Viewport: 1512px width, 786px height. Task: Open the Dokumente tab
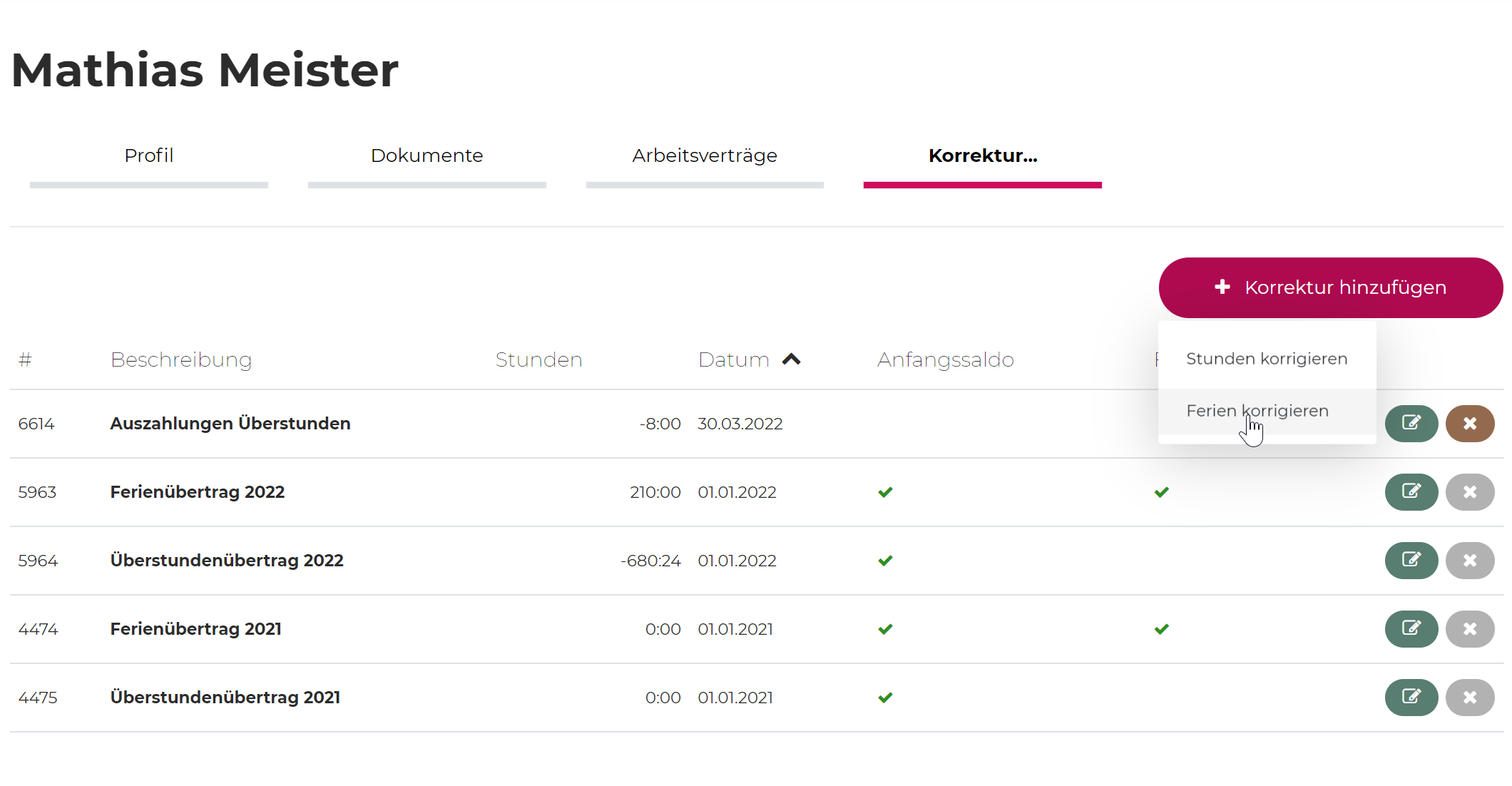click(x=426, y=155)
